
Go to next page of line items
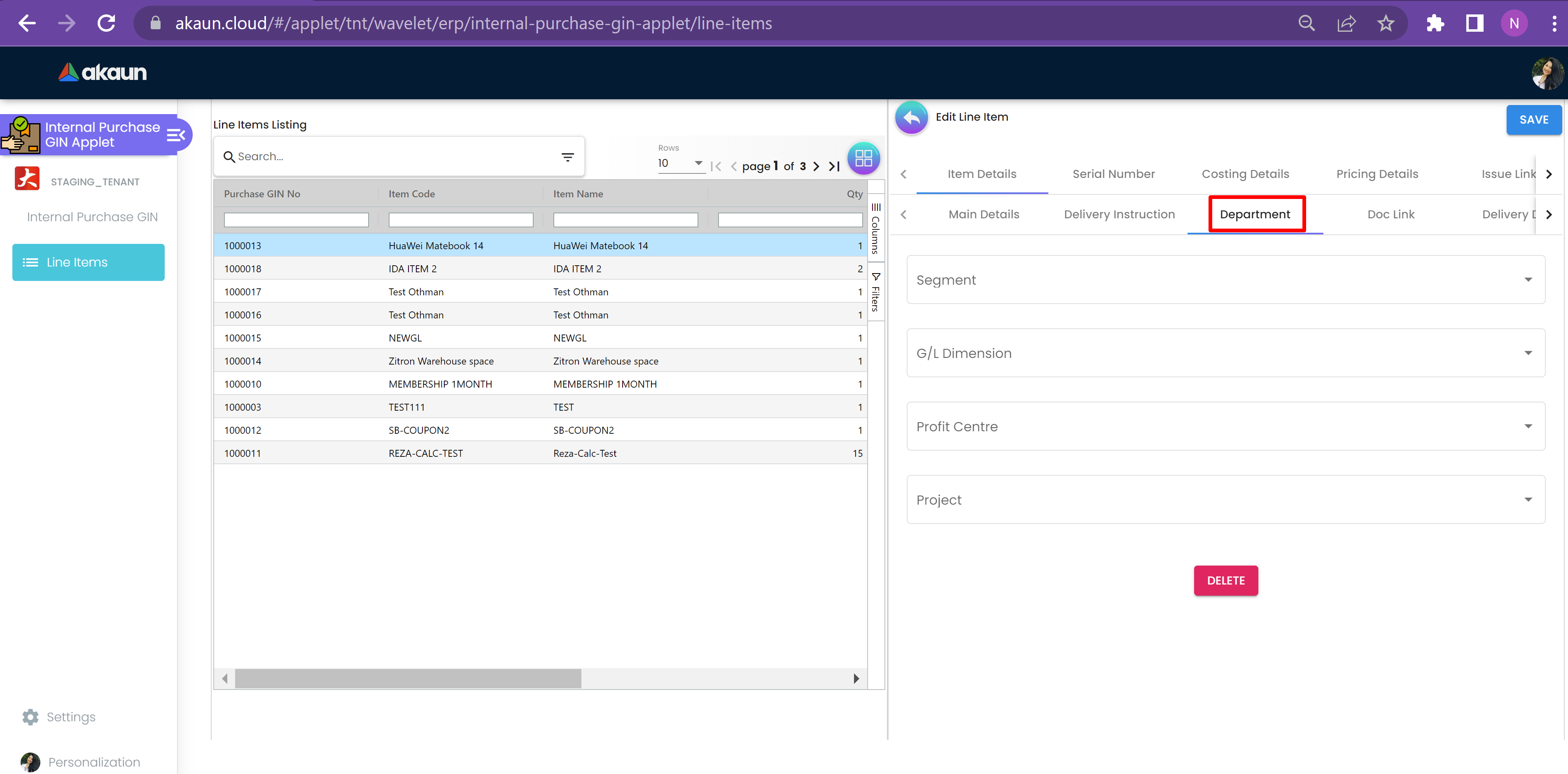click(x=816, y=166)
